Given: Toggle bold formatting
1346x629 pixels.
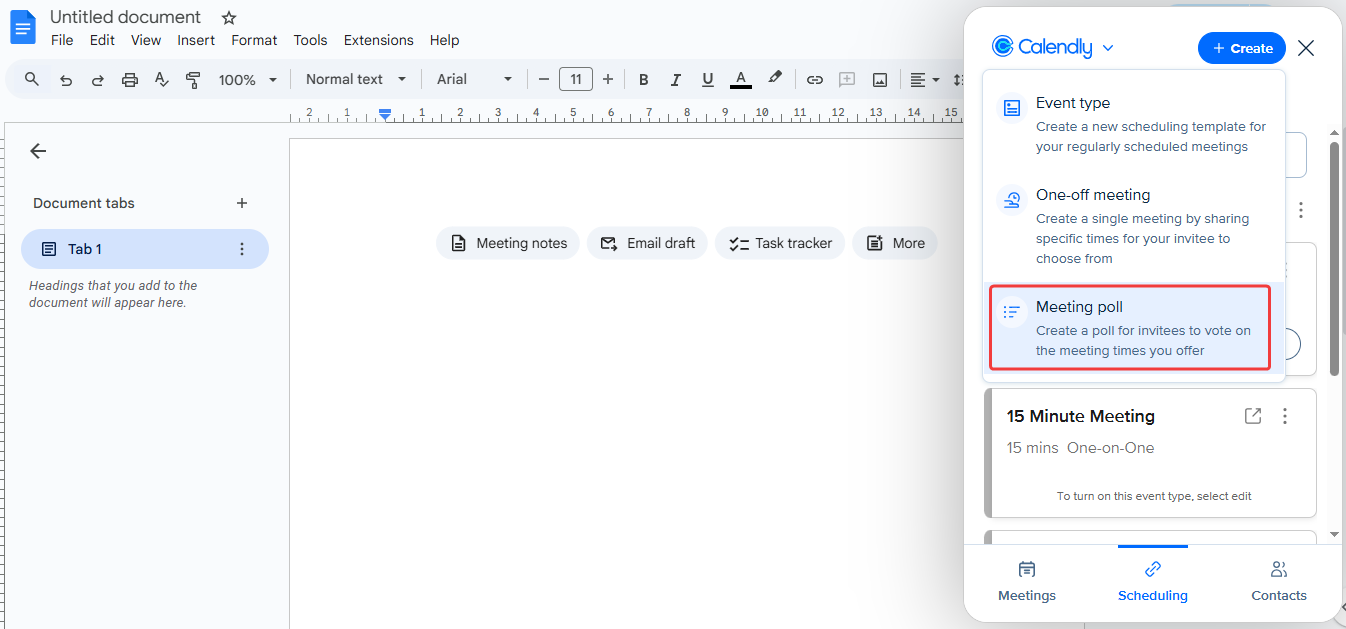Looking at the screenshot, I should pos(644,80).
